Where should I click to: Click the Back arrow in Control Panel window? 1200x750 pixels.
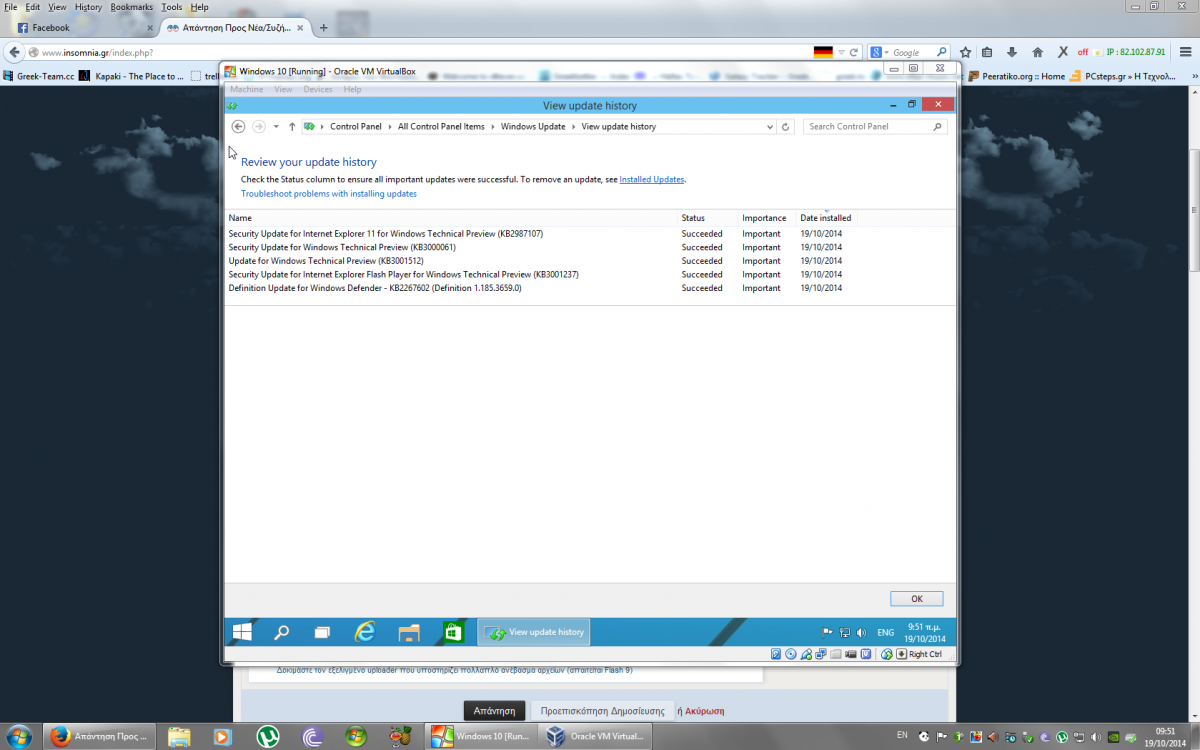point(238,127)
